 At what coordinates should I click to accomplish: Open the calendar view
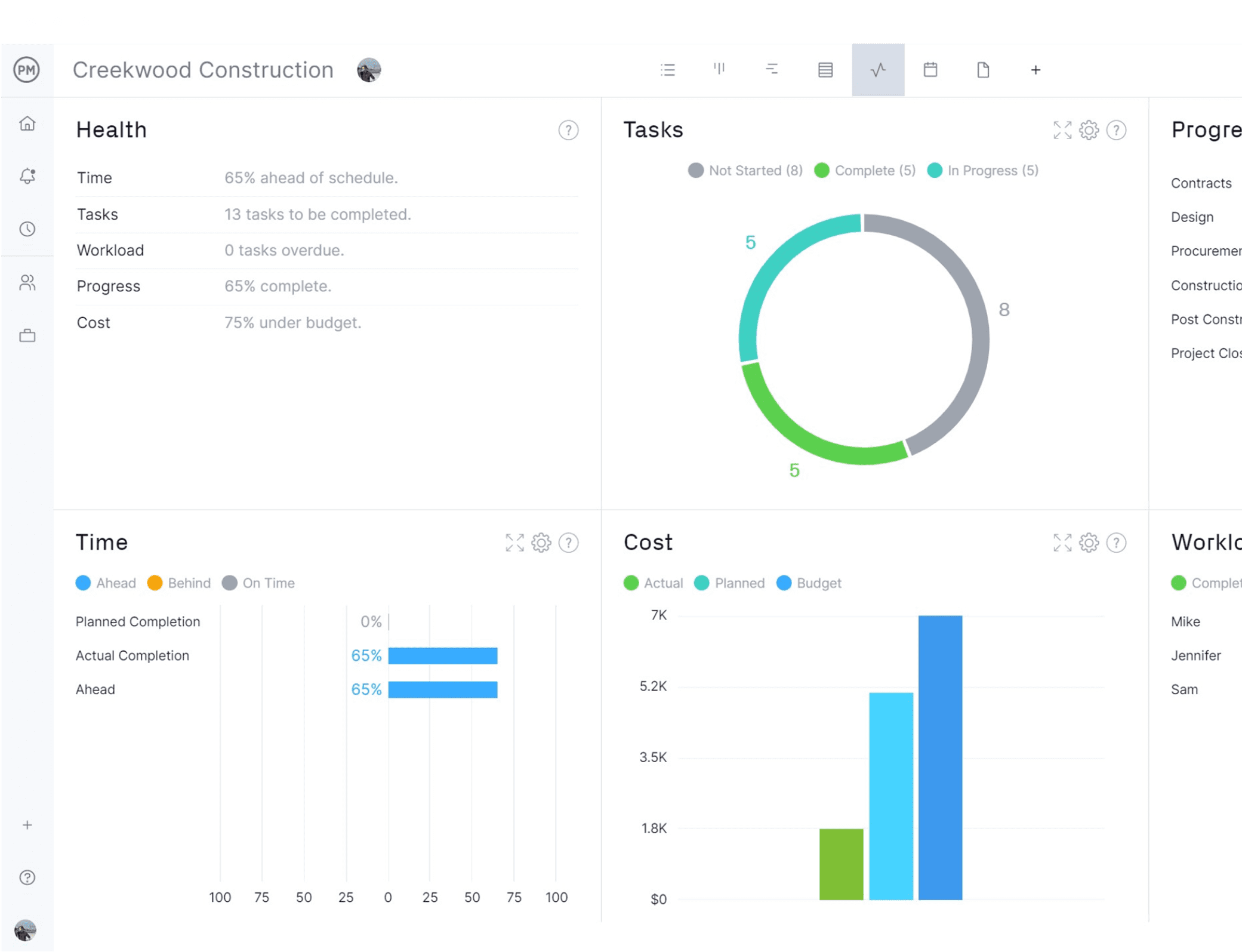pyautogui.click(x=930, y=70)
